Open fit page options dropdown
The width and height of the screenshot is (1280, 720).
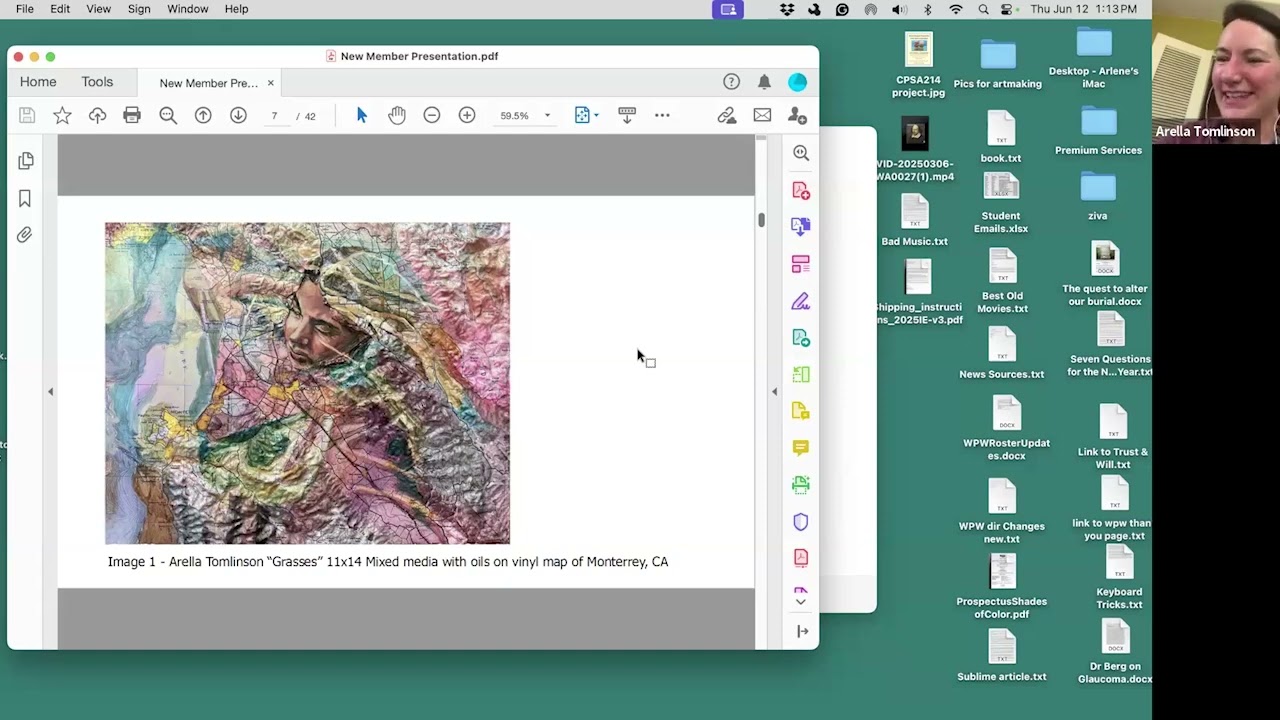587,116
